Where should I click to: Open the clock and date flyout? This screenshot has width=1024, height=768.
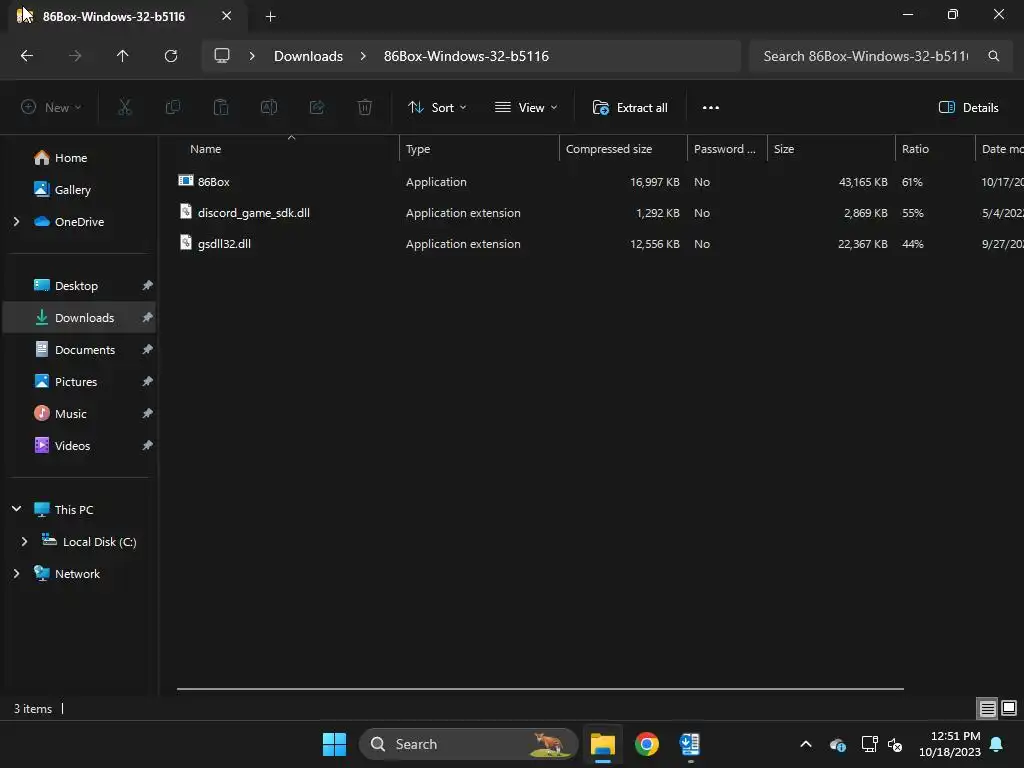[950, 744]
